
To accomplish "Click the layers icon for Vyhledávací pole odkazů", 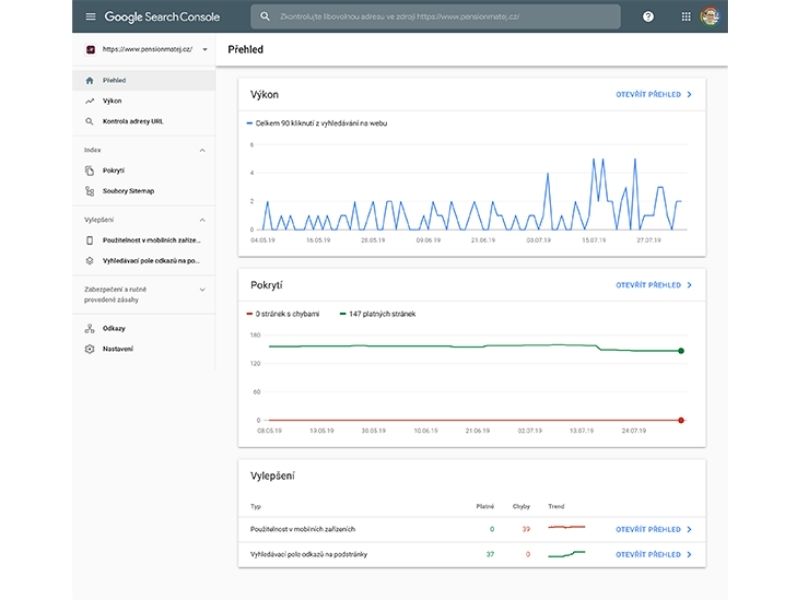I will (x=90, y=261).
